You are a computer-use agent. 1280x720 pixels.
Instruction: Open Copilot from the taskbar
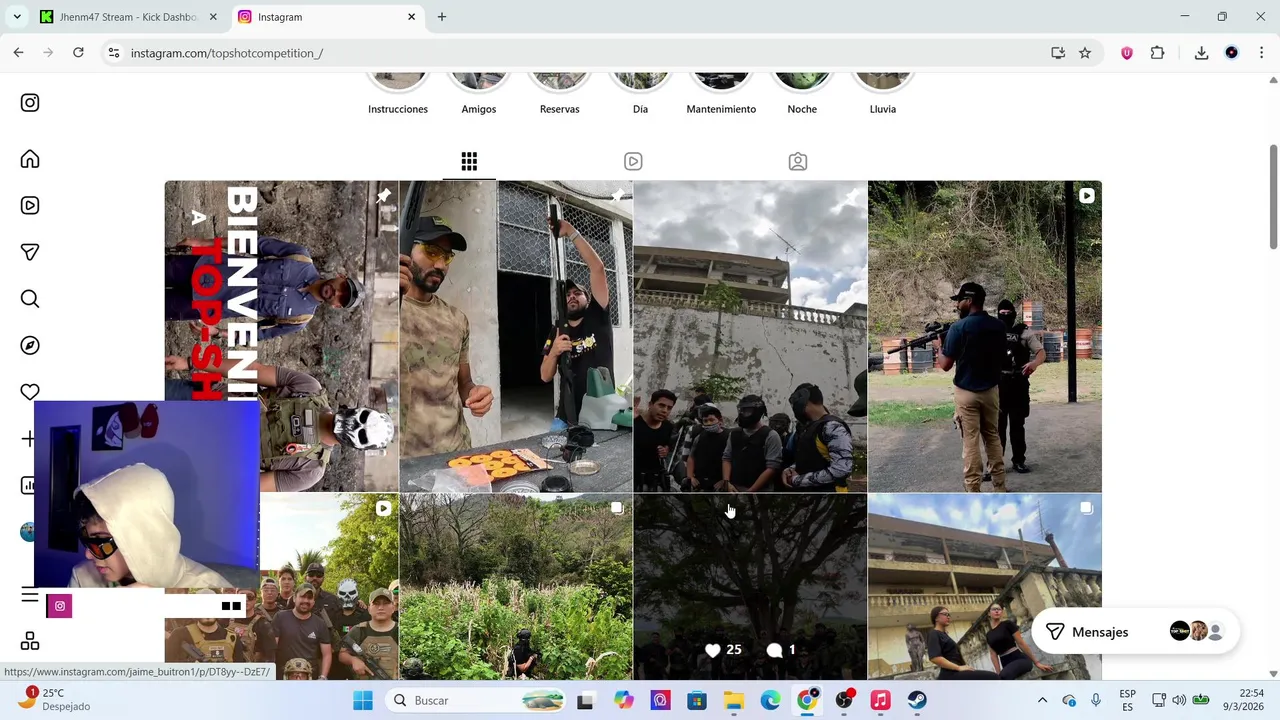(624, 700)
